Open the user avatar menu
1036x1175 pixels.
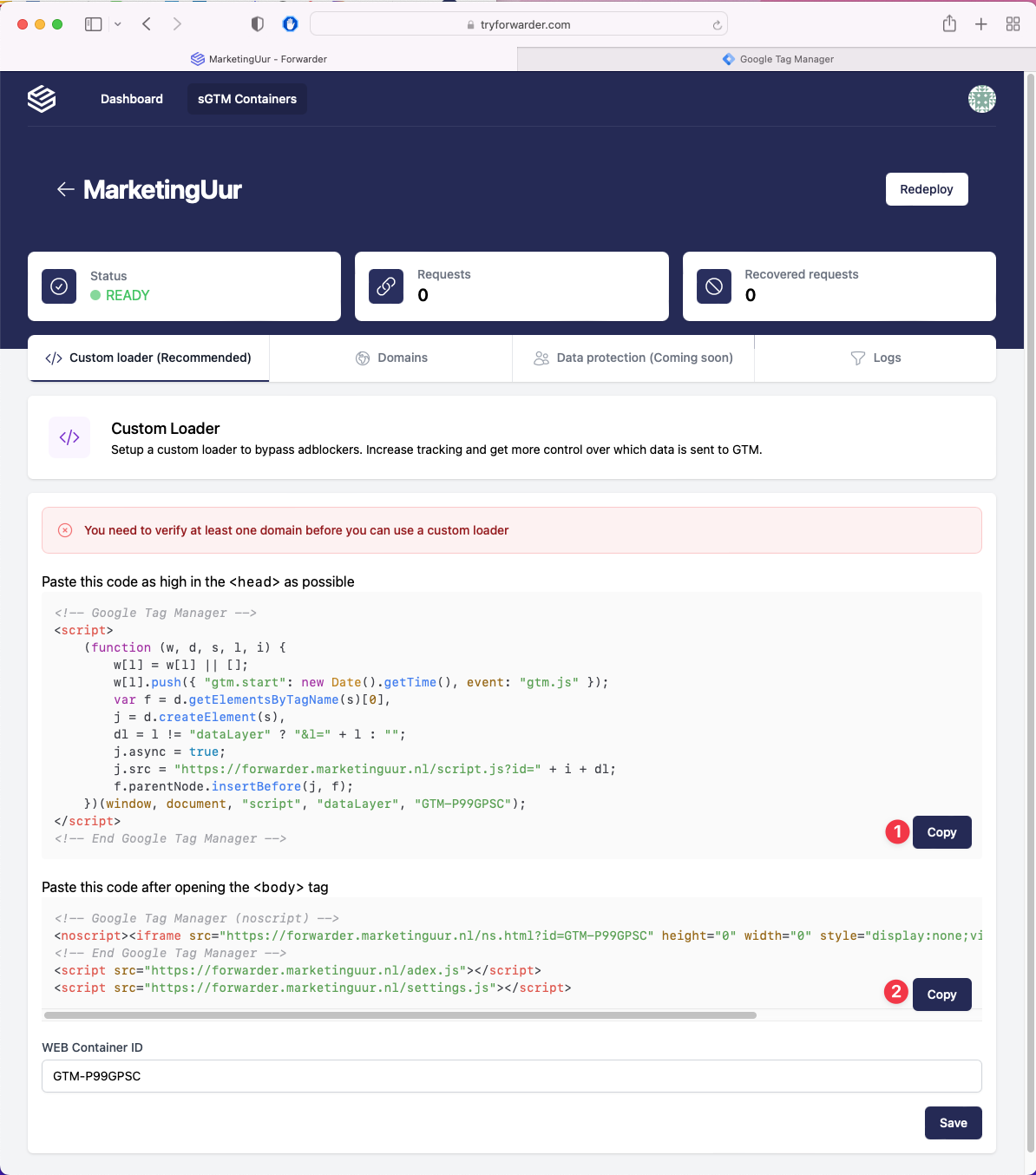click(x=981, y=99)
